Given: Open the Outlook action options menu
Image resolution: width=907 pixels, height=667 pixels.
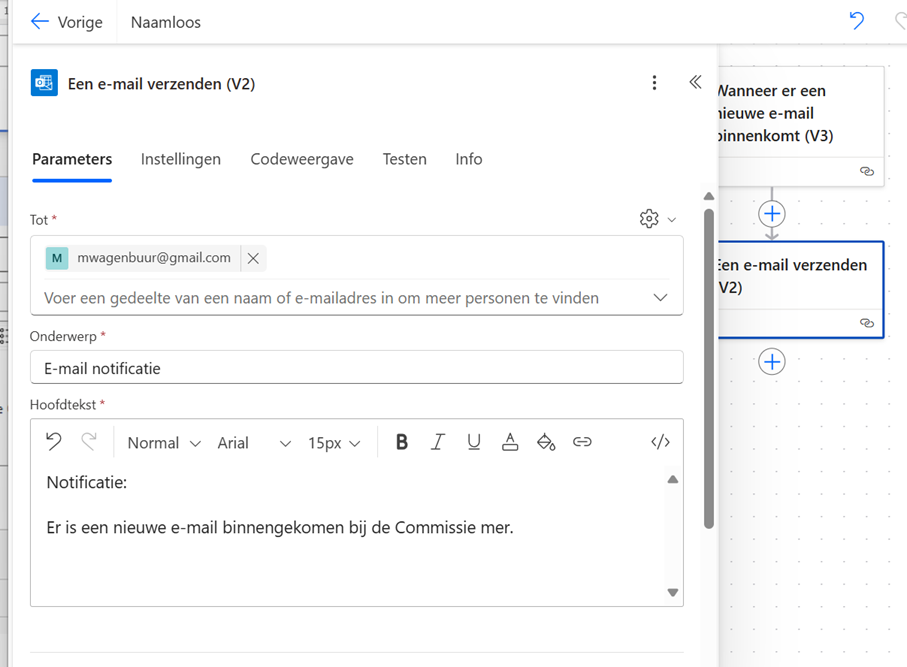Looking at the screenshot, I should [x=654, y=83].
